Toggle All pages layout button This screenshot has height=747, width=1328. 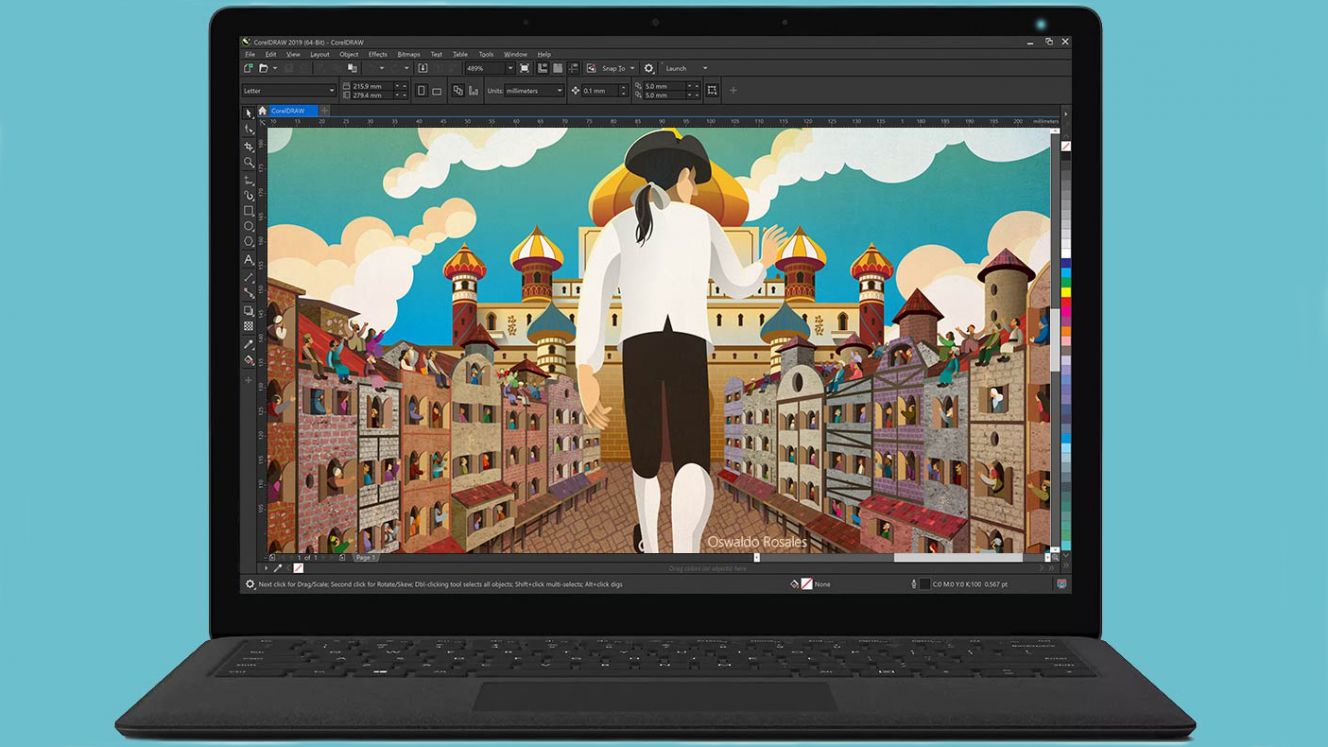(x=457, y=91)
